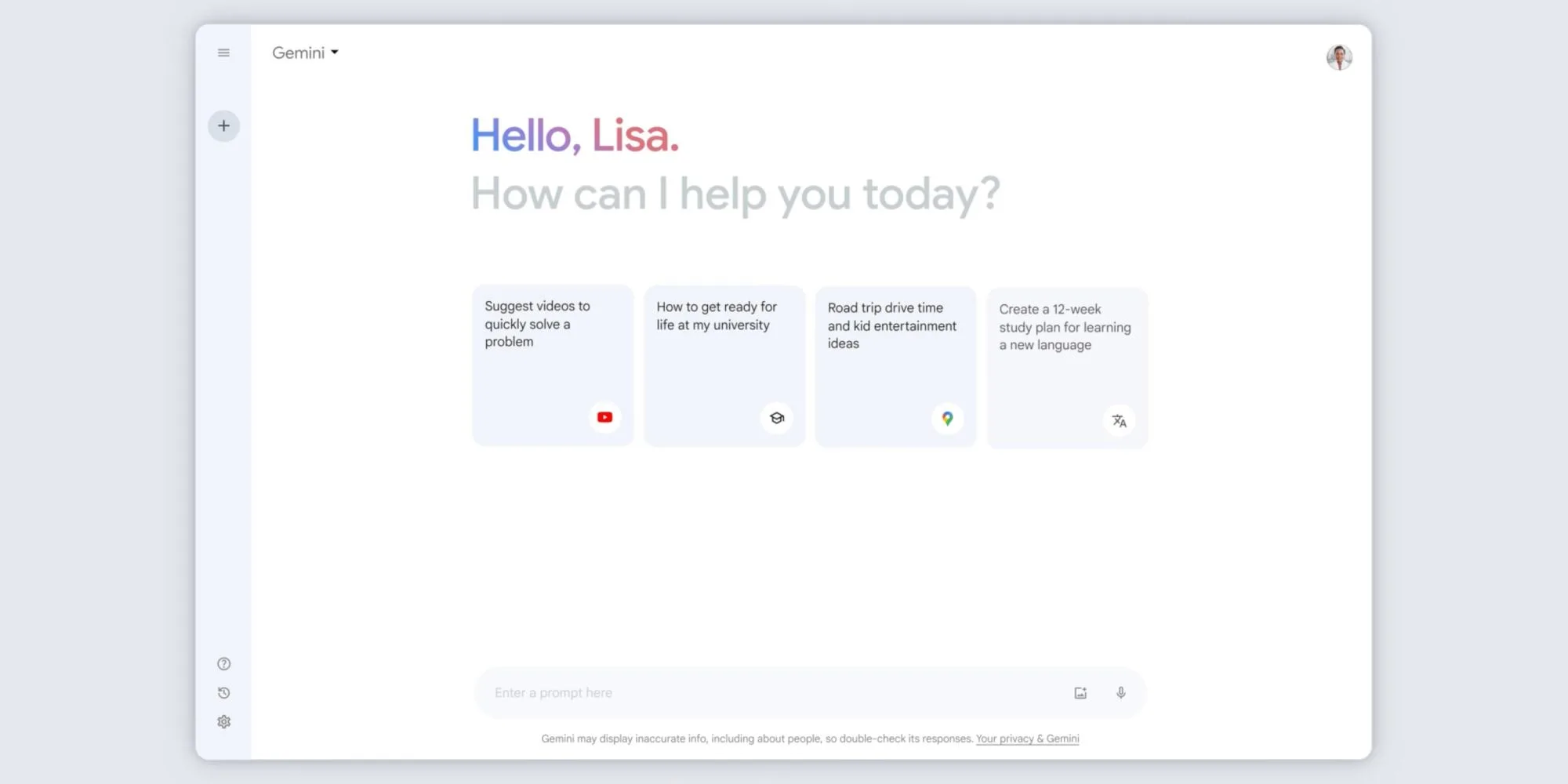Click the upload image icon
The height and width of the screenshot is (784, 1568).
(x=1080, y=693)
